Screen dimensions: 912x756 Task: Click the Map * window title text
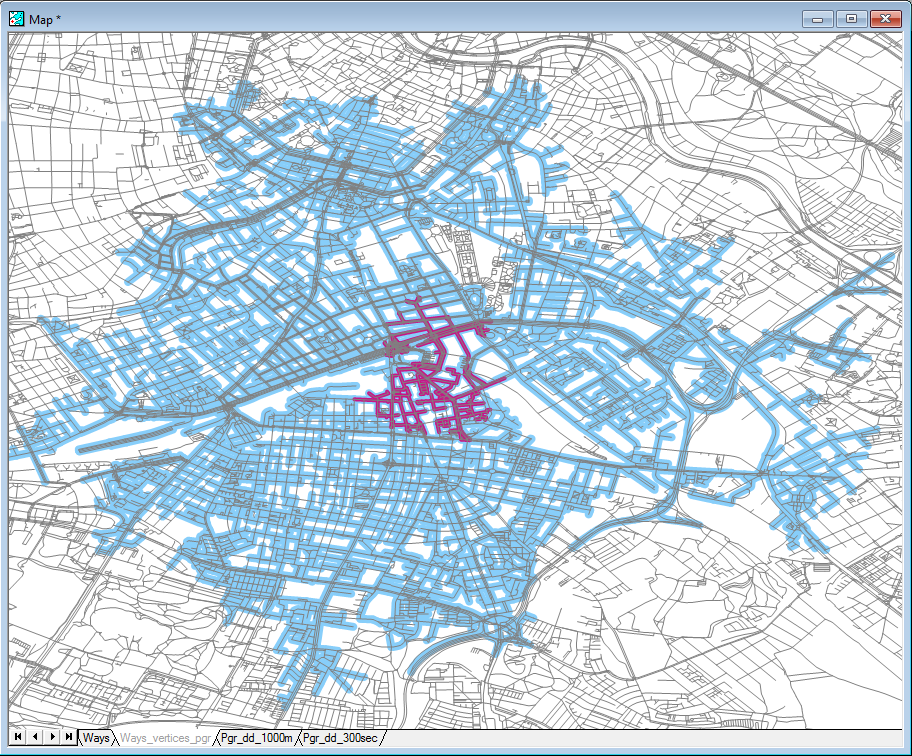coord(45,19)
